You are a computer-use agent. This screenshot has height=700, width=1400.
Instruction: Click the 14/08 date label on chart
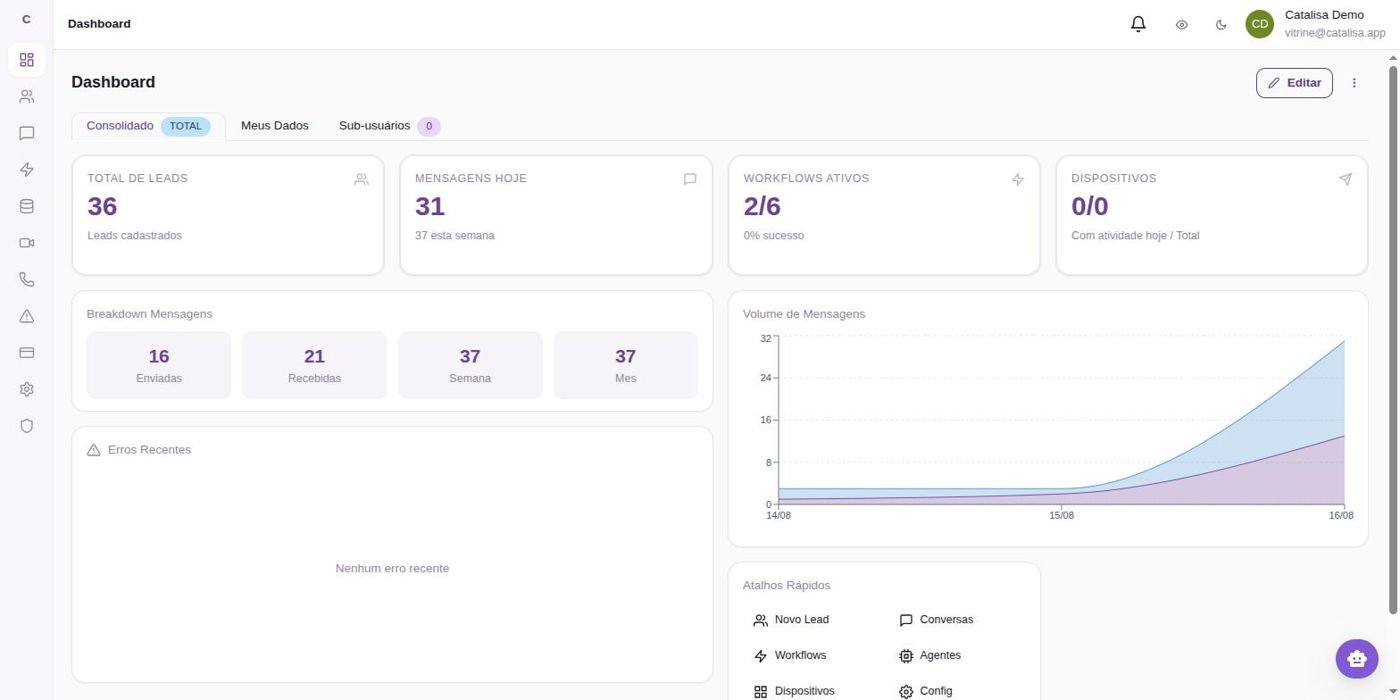pyautogui.click(x=778, y=516)
